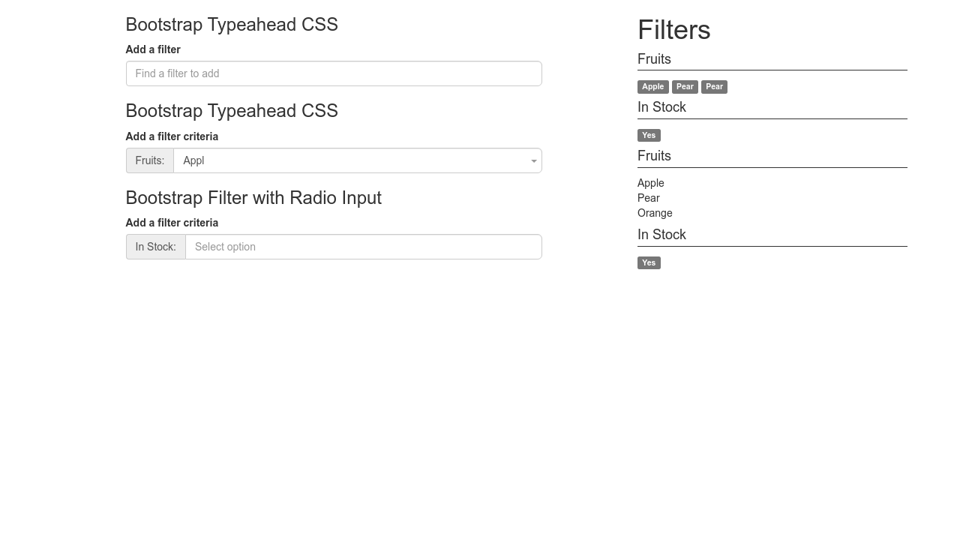This screenshot has width=960, height=540.
Task: Click the "Fruits:" input addon label
Action: 150,161
